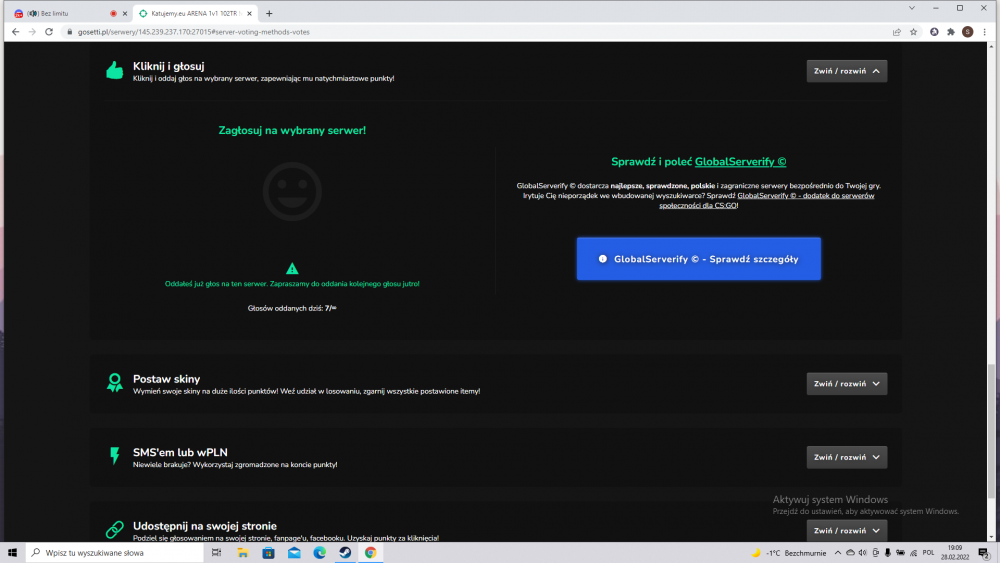Click the Głosów oddanych dziś text

pyautogui.click(x=292, y=308)
